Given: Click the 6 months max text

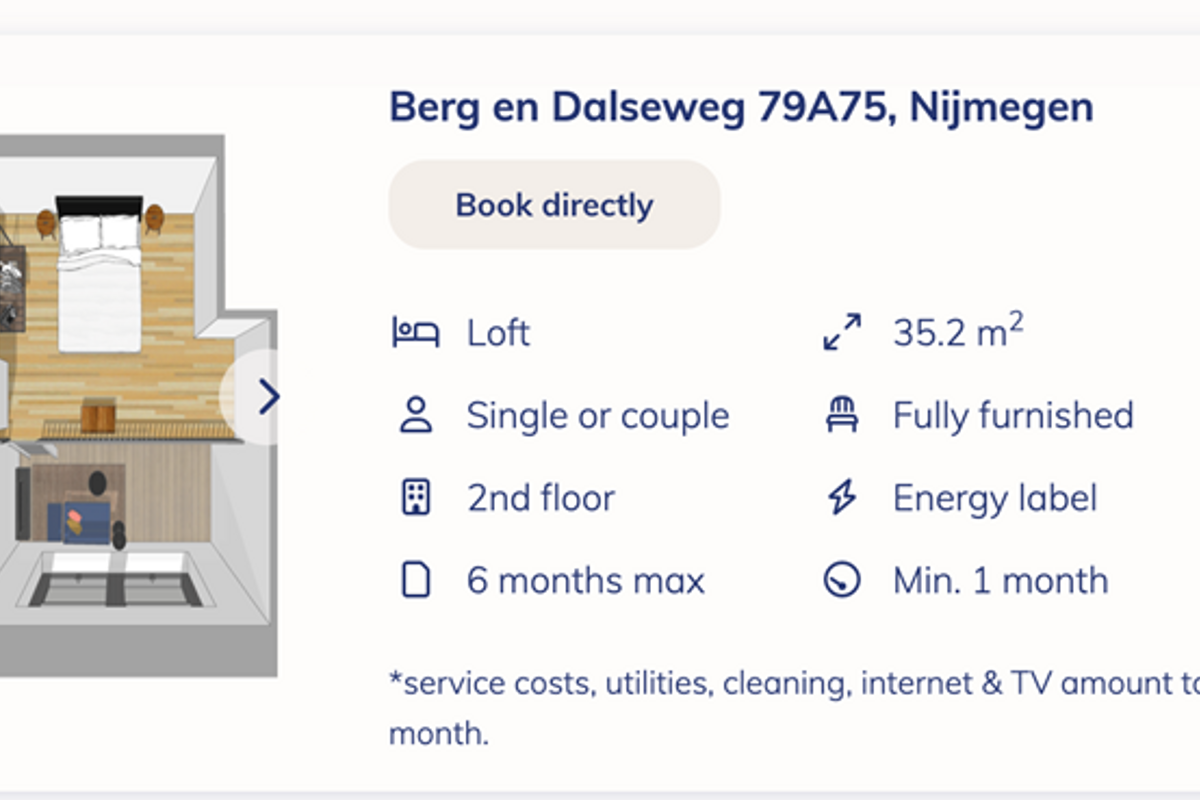Looking at the screenshot, I should pyautogui.click(x=586, y=580).
